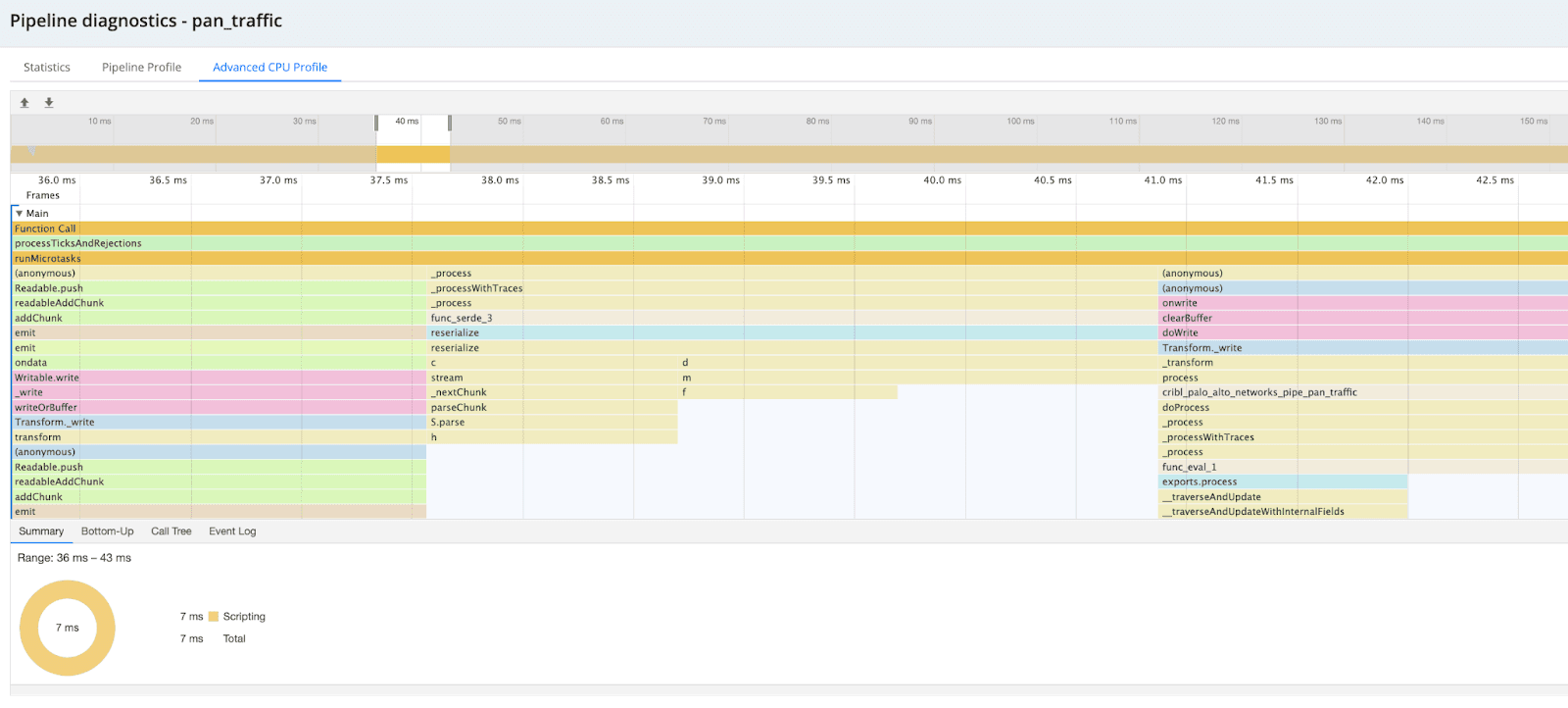The width and height of the screenshot is (1568, 708).
Task: Click the save profile download arrow icon
Action: tap(49, 103)
